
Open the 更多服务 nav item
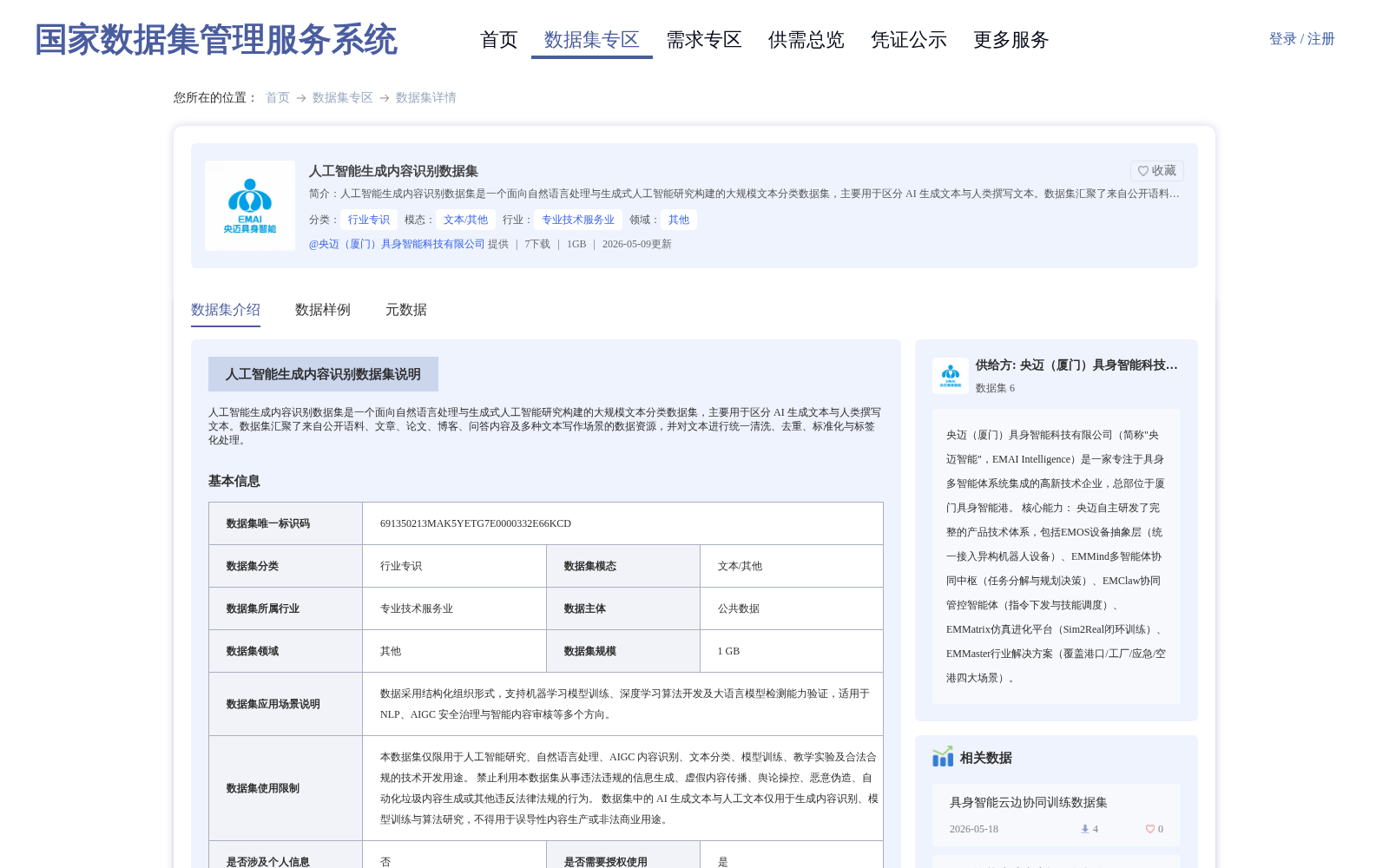point(1011,40)
